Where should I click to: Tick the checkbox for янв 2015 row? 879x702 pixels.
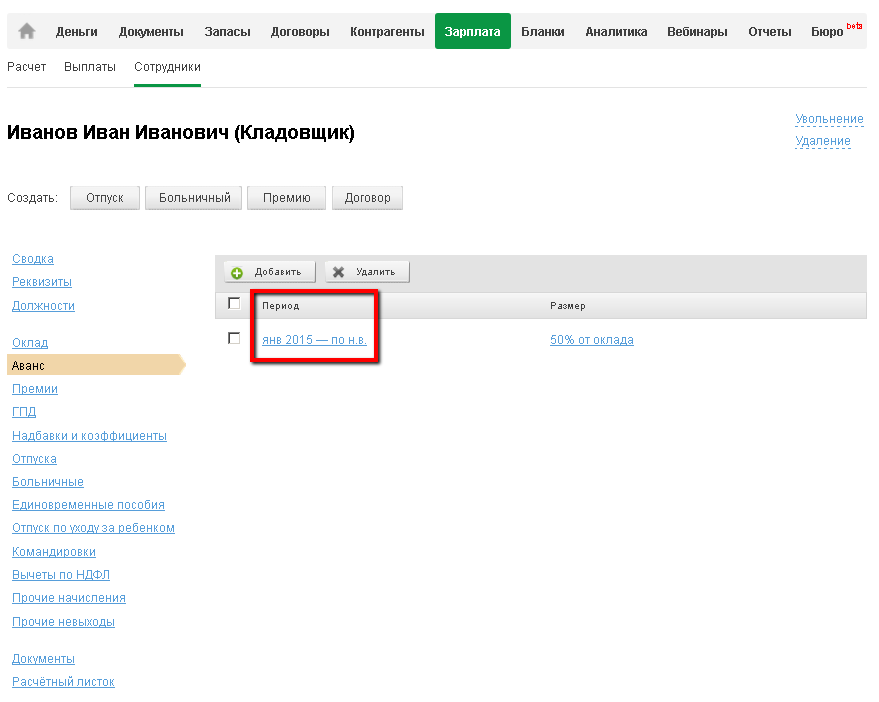234,338
